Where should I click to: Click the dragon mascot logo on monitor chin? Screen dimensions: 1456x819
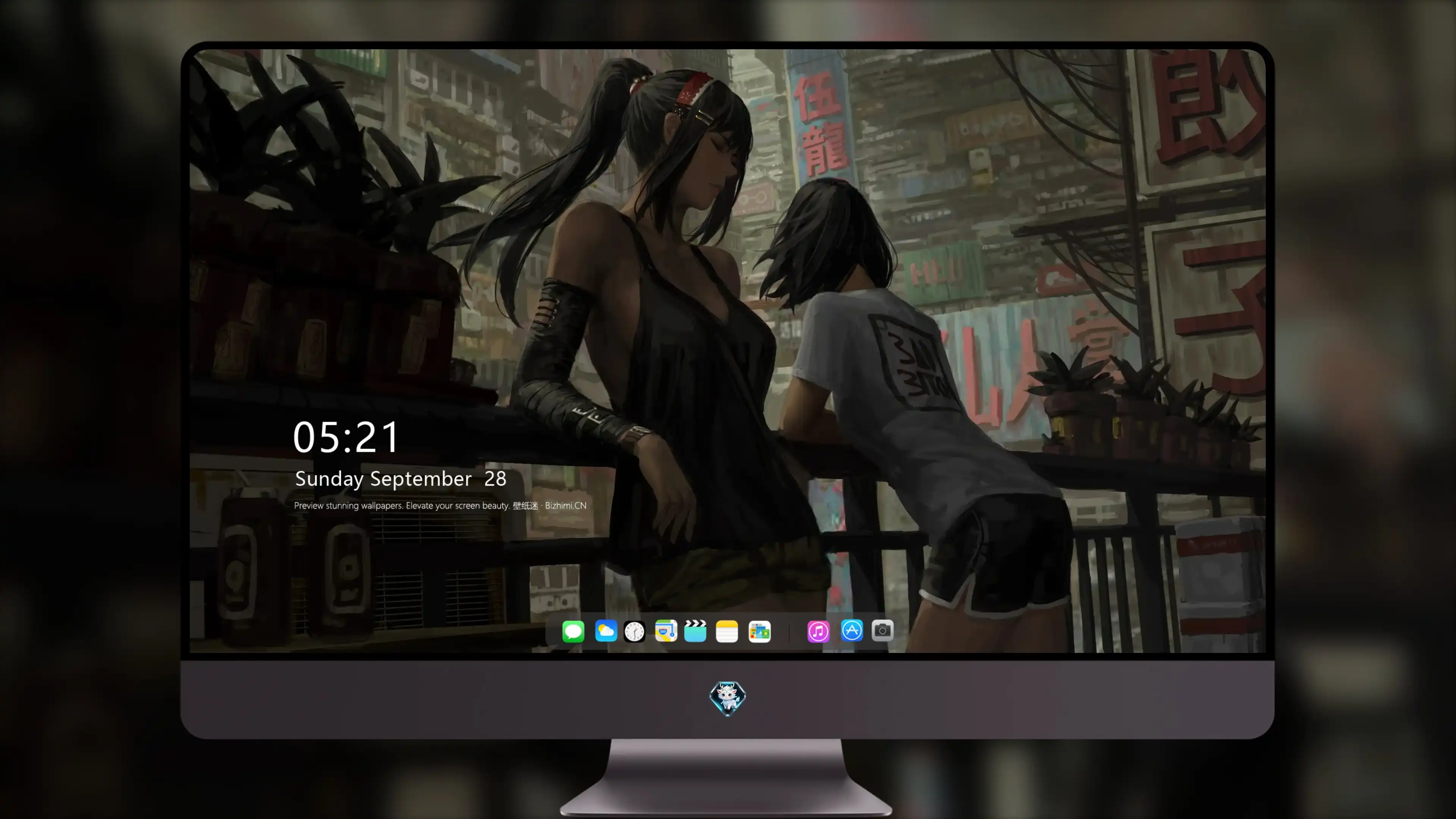[x=728, y=698]
